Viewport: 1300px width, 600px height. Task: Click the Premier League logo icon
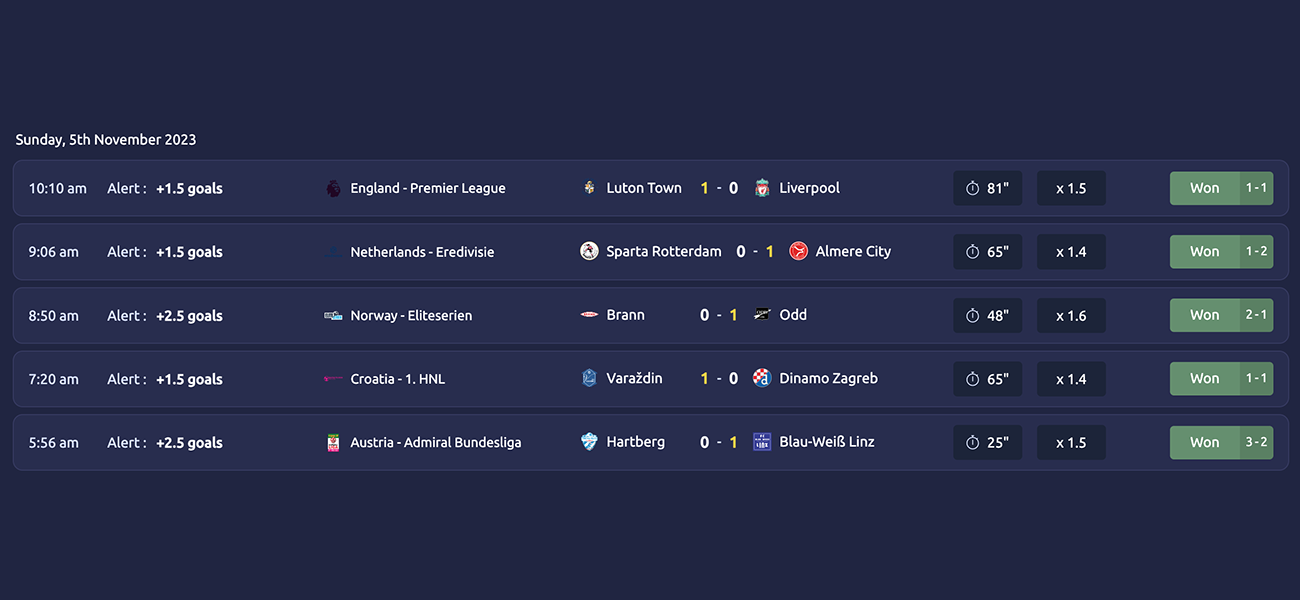click(333, 188)
